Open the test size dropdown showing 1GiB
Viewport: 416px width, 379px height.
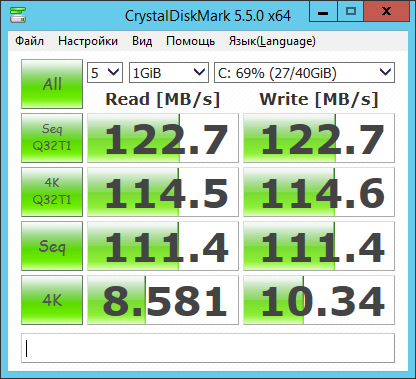coord(169,72)
